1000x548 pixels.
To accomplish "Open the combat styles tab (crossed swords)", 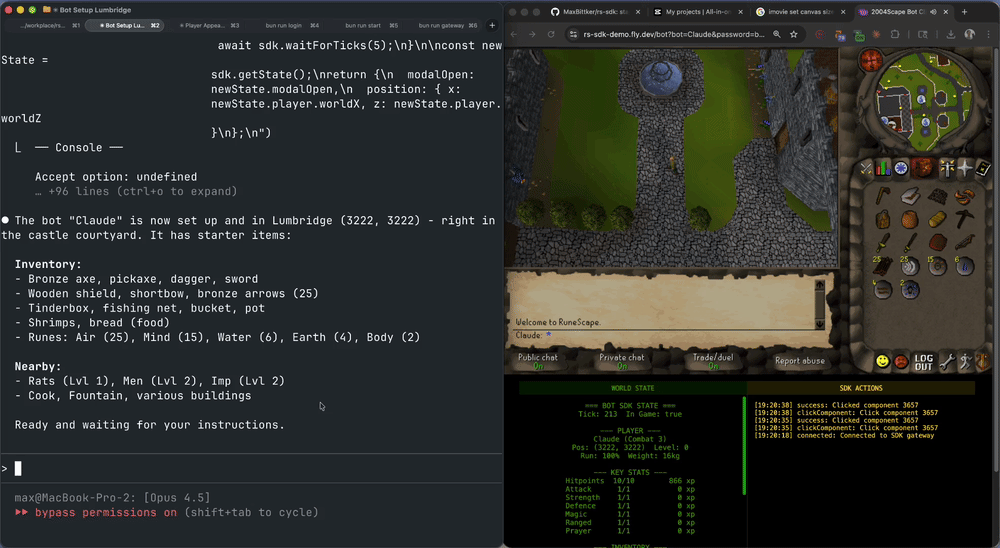I will (x=864, y=169).
